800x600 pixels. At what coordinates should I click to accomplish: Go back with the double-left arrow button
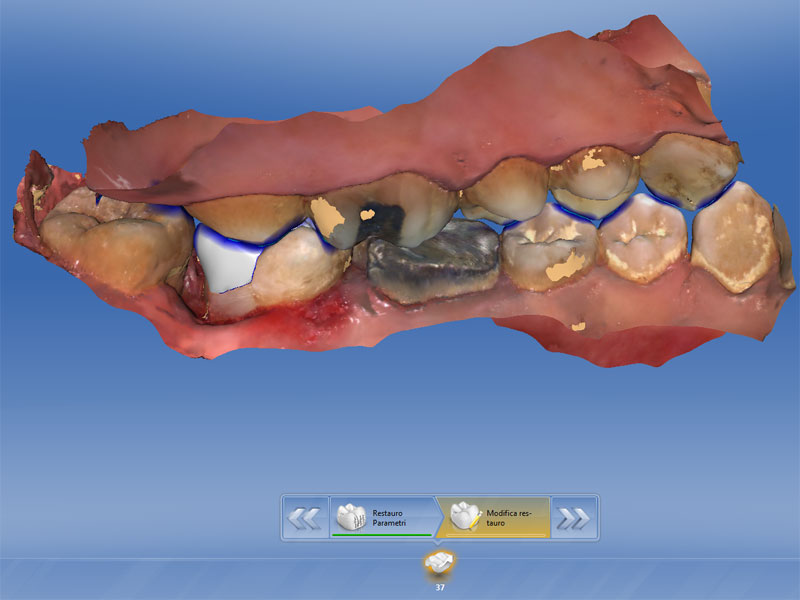point(305,518)
